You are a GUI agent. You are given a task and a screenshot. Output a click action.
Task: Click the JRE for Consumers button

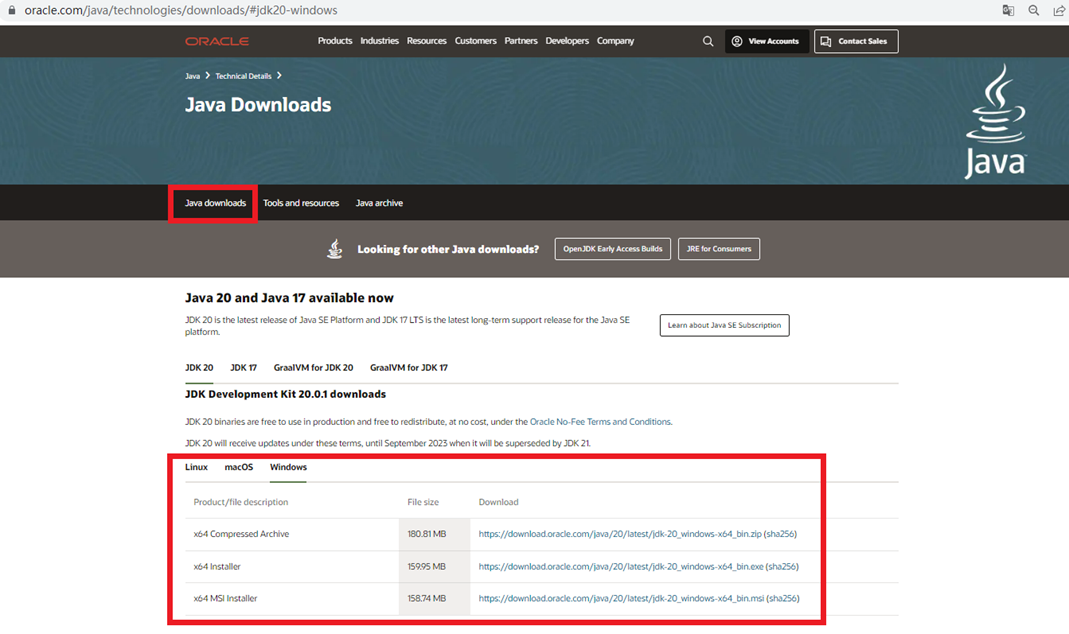click(x=719, y=249)
